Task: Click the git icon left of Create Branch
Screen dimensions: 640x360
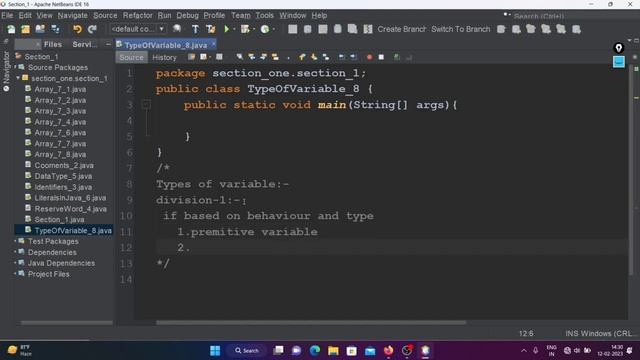Action: (368, 29)
